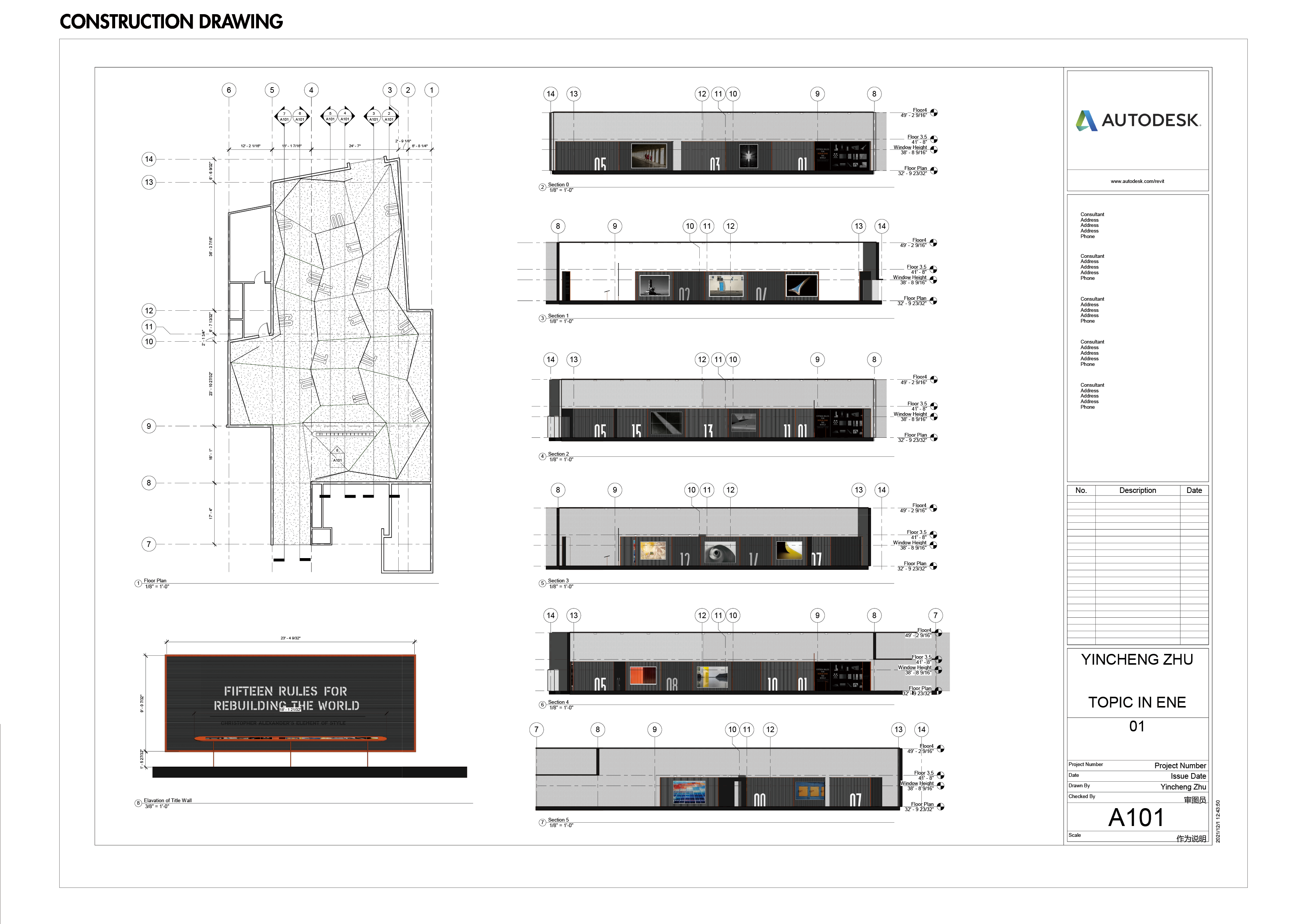Select section marker 2 on floor plan
The width and height of the screenshot is (1307, 924).
[x=389, y=117]
